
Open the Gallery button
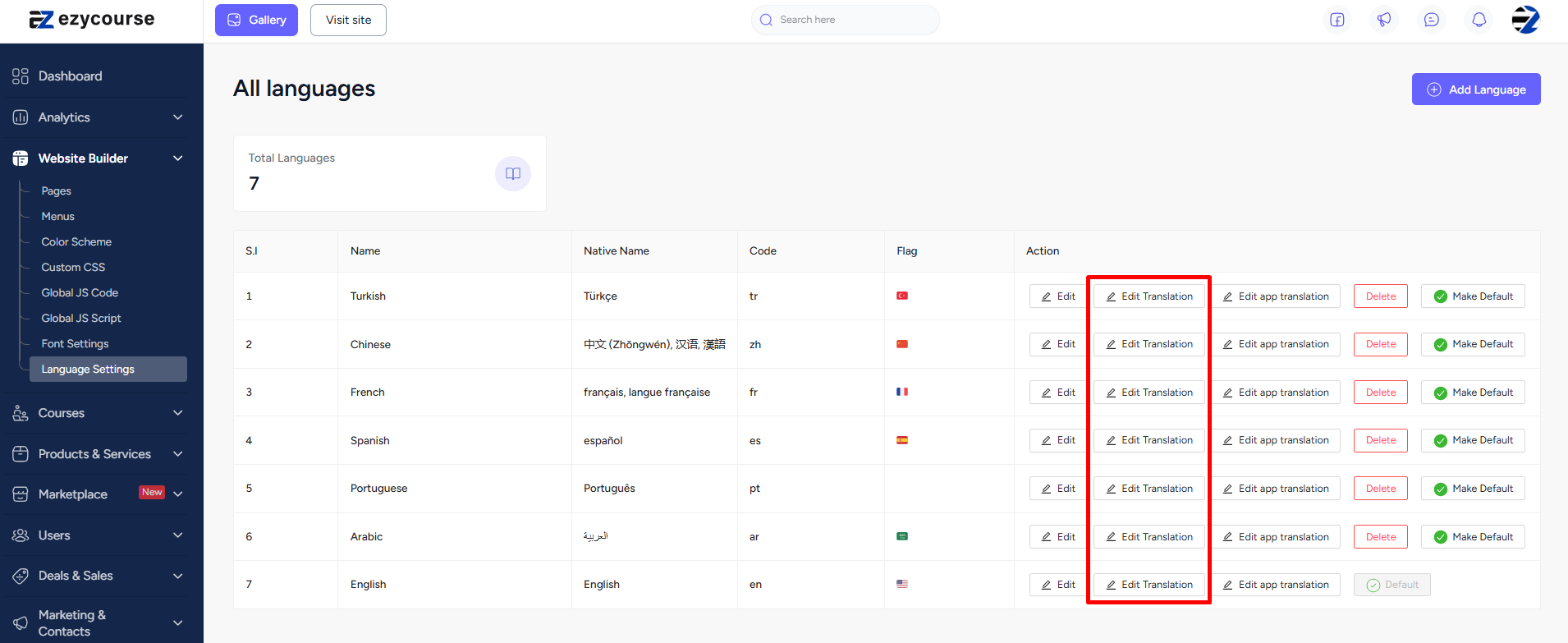(x=256, y=20)
